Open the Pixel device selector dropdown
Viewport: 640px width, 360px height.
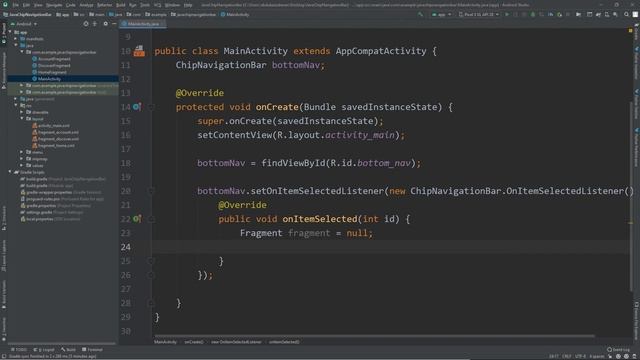pos(478,15)
